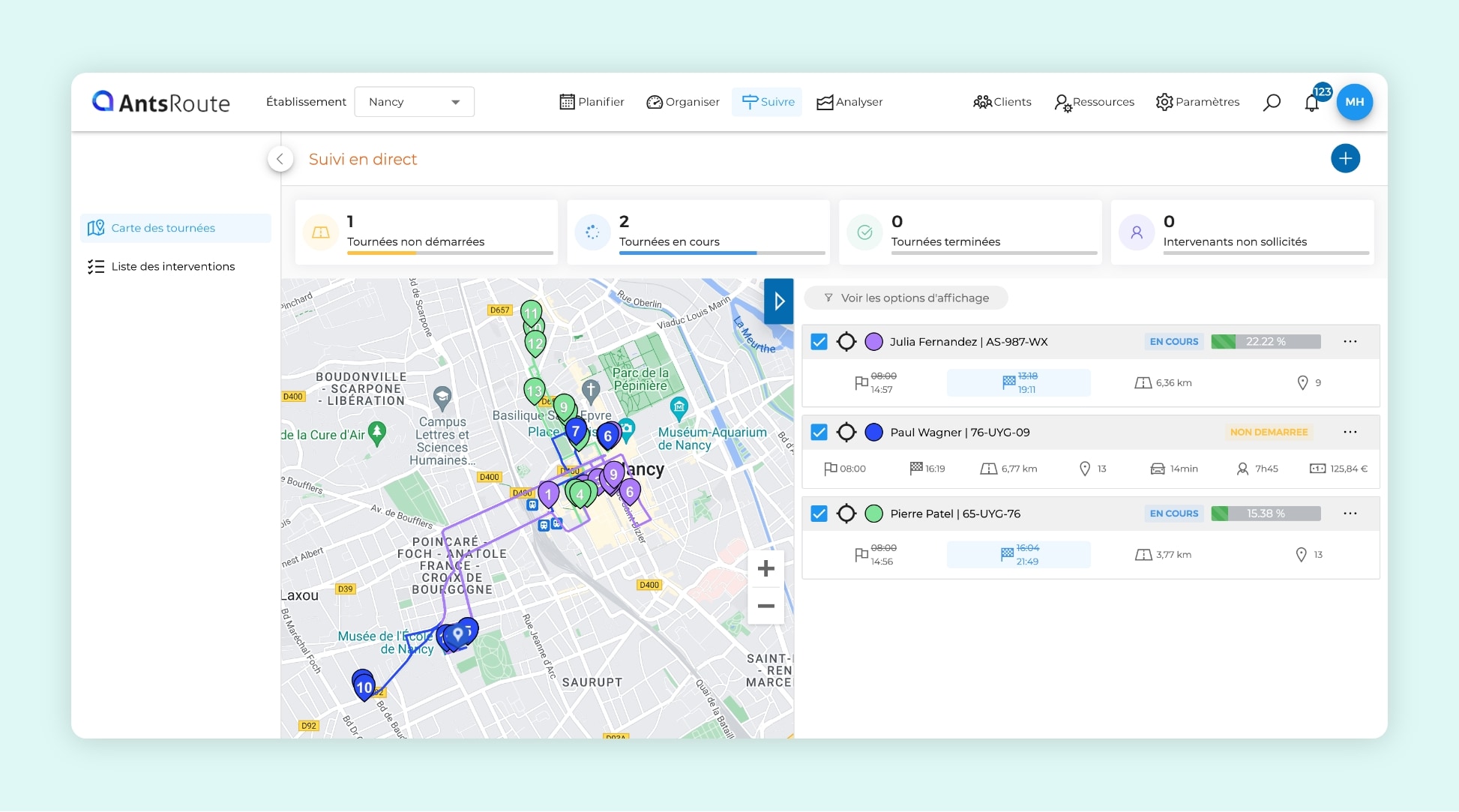This screenshot has width=1459, height=812.
Task: Select Pierre Patel's green color swatch
Action: click(x=873, y=514)
